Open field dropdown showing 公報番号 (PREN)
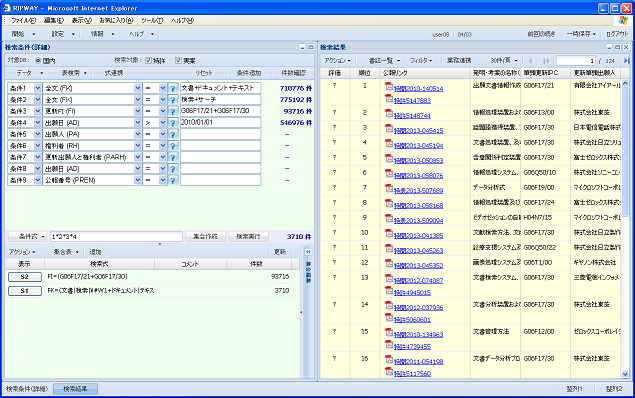 pos(137,180)
